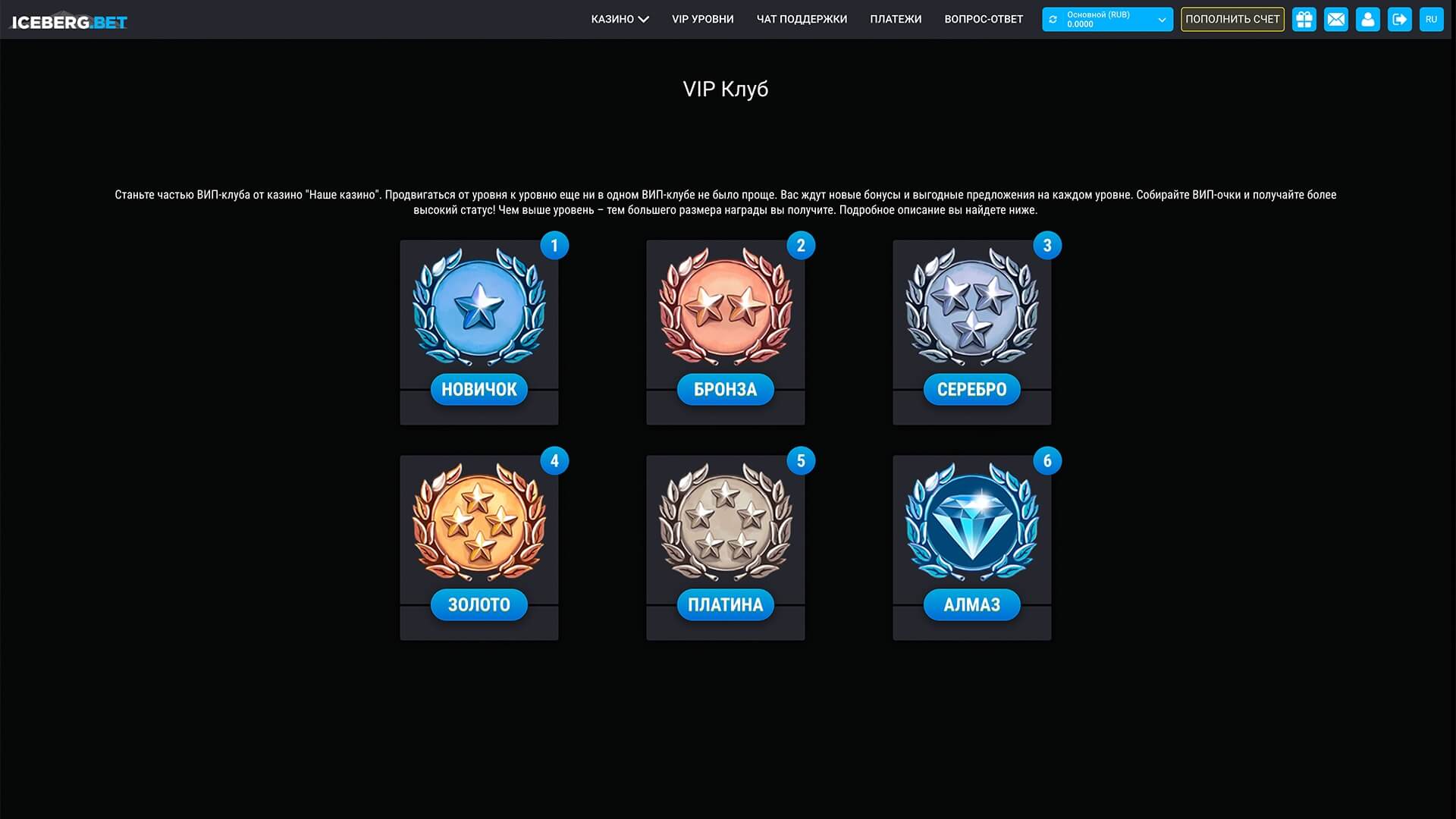The image size is (1456, 819).
Task: Open the Вопрос-ответ page link
Action: [x=984, y=20]
